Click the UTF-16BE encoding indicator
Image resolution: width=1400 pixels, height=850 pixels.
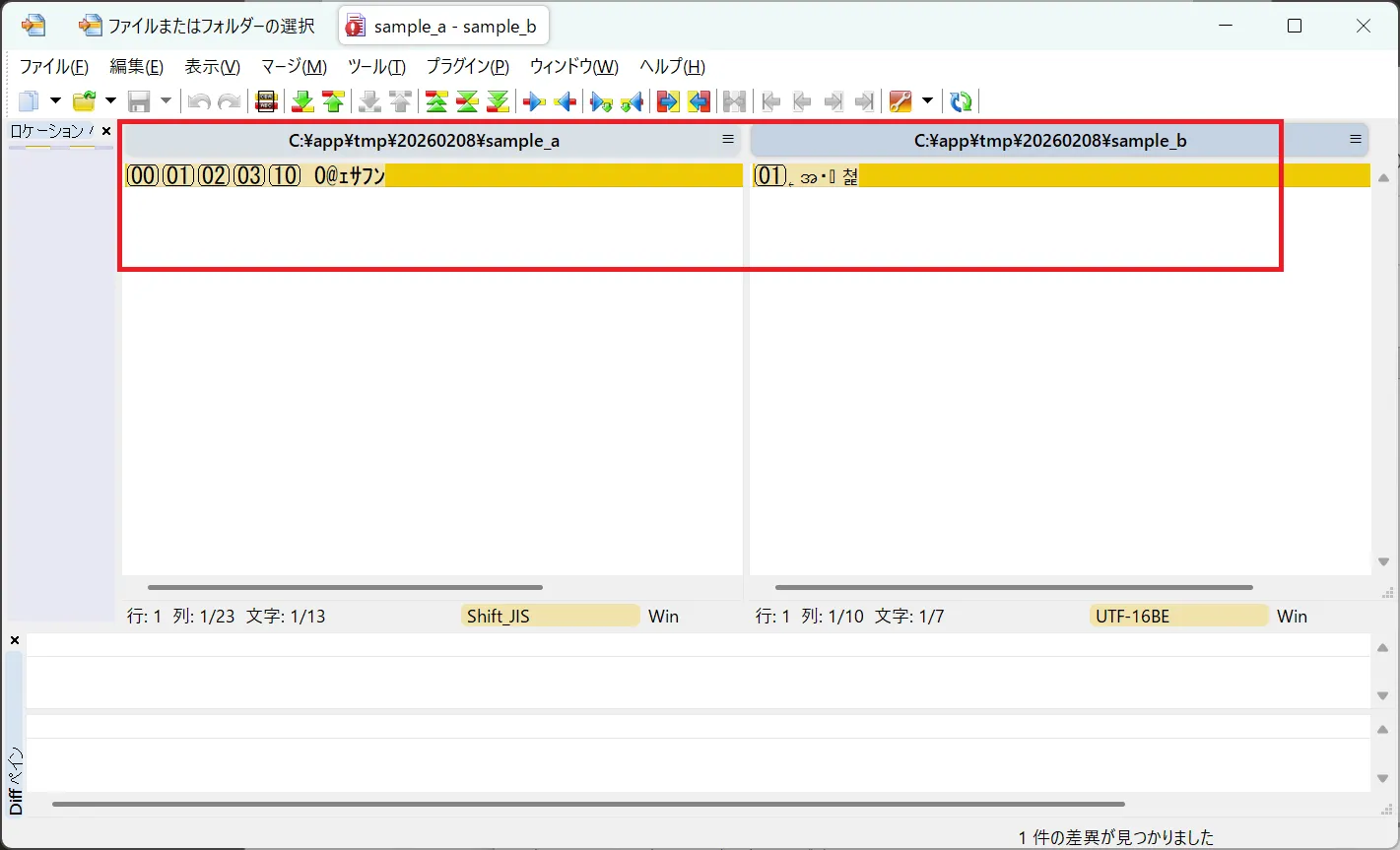pyautogui.click(x=1177, y=617)
